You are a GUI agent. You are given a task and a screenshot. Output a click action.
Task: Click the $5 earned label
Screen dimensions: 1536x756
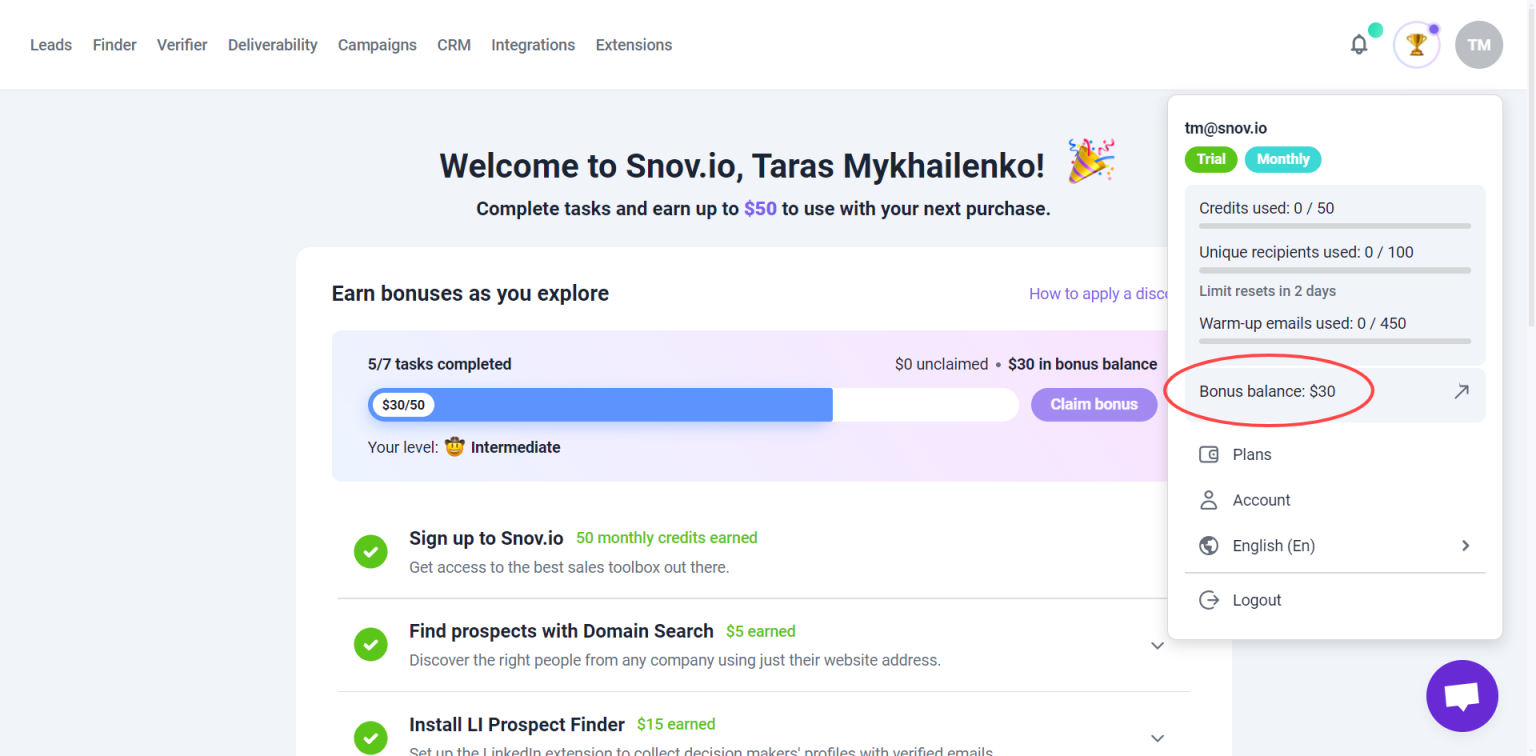[761, 631]
